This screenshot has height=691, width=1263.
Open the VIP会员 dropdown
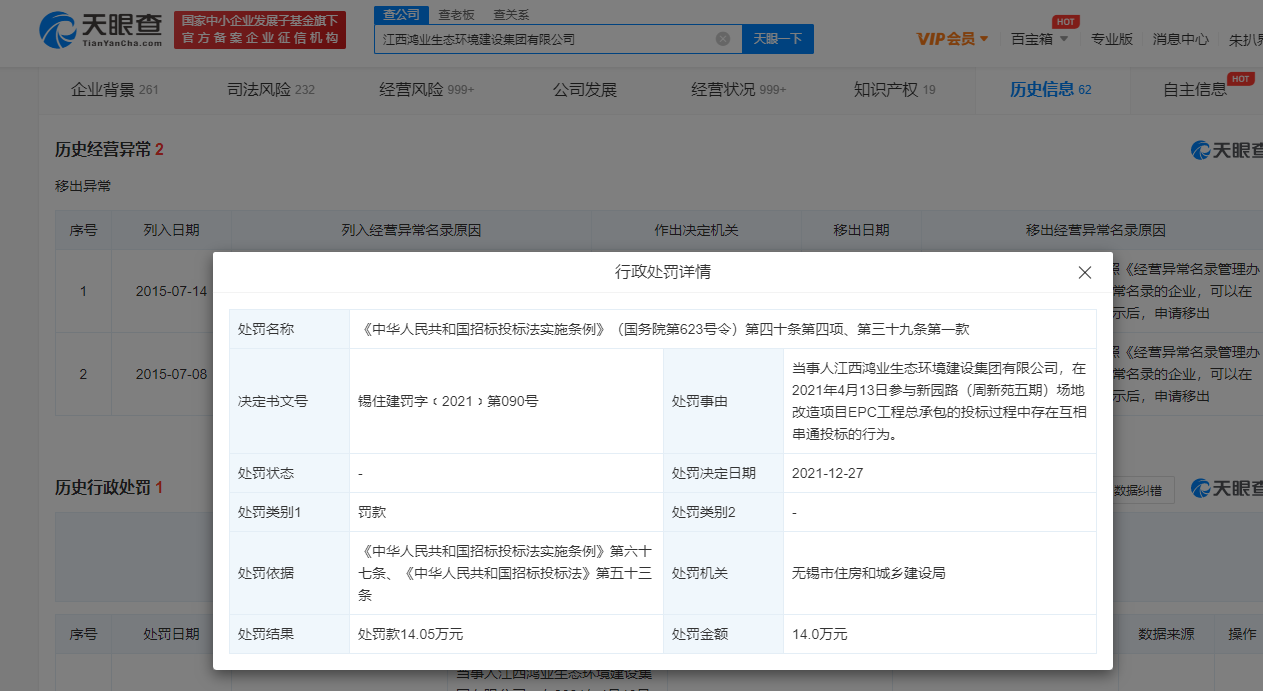(953, 39)
